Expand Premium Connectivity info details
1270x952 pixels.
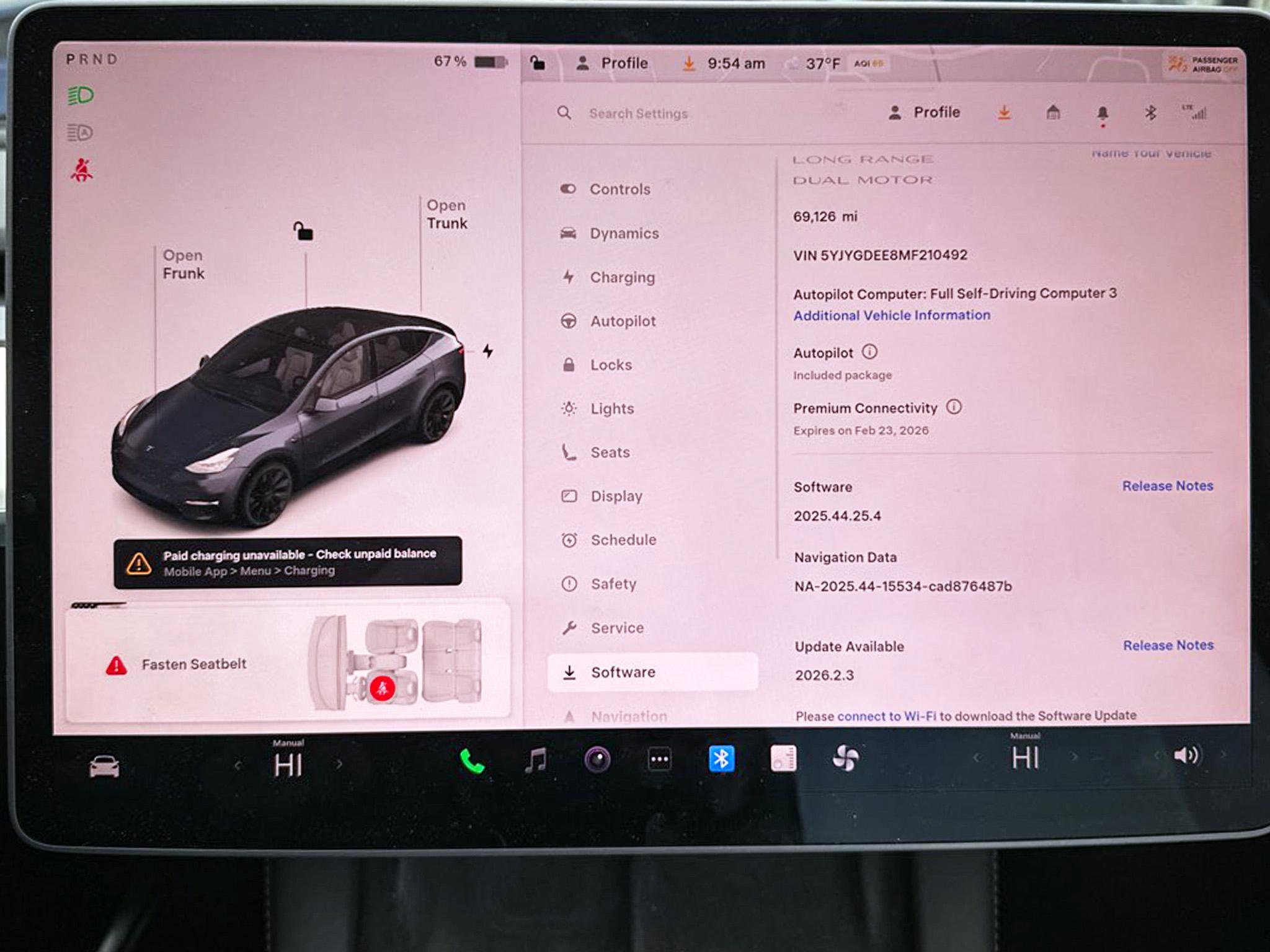tap(955, 407)
